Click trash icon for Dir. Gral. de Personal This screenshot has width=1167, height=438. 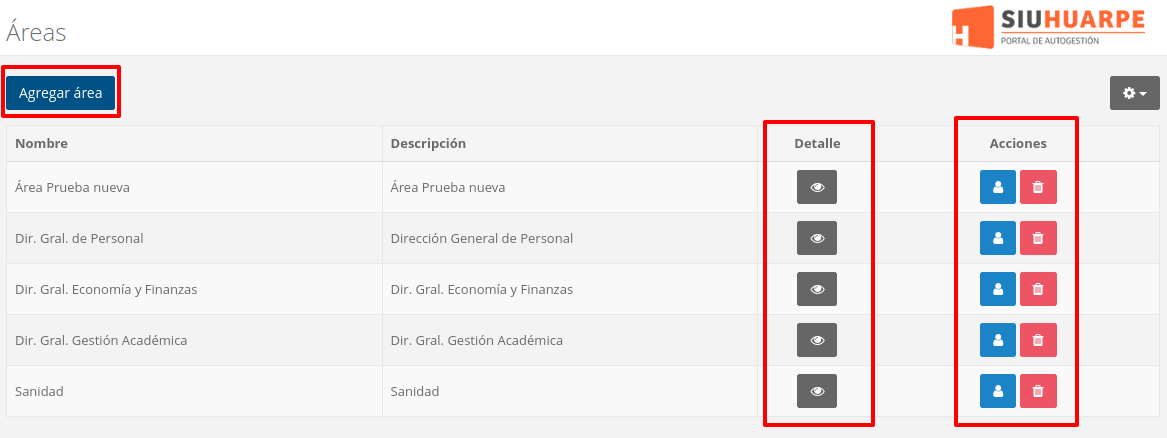(x=1038, y=238)
